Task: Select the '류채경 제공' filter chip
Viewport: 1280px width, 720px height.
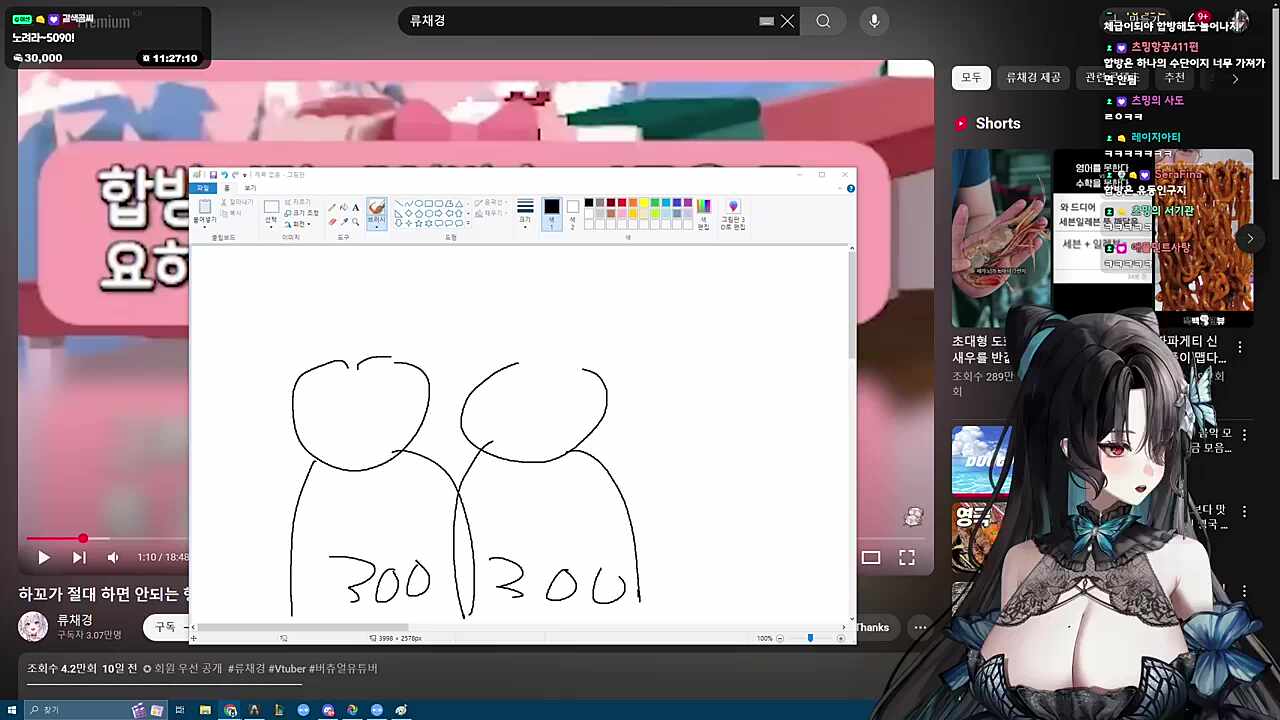Action: click(x=1033, y=78)
